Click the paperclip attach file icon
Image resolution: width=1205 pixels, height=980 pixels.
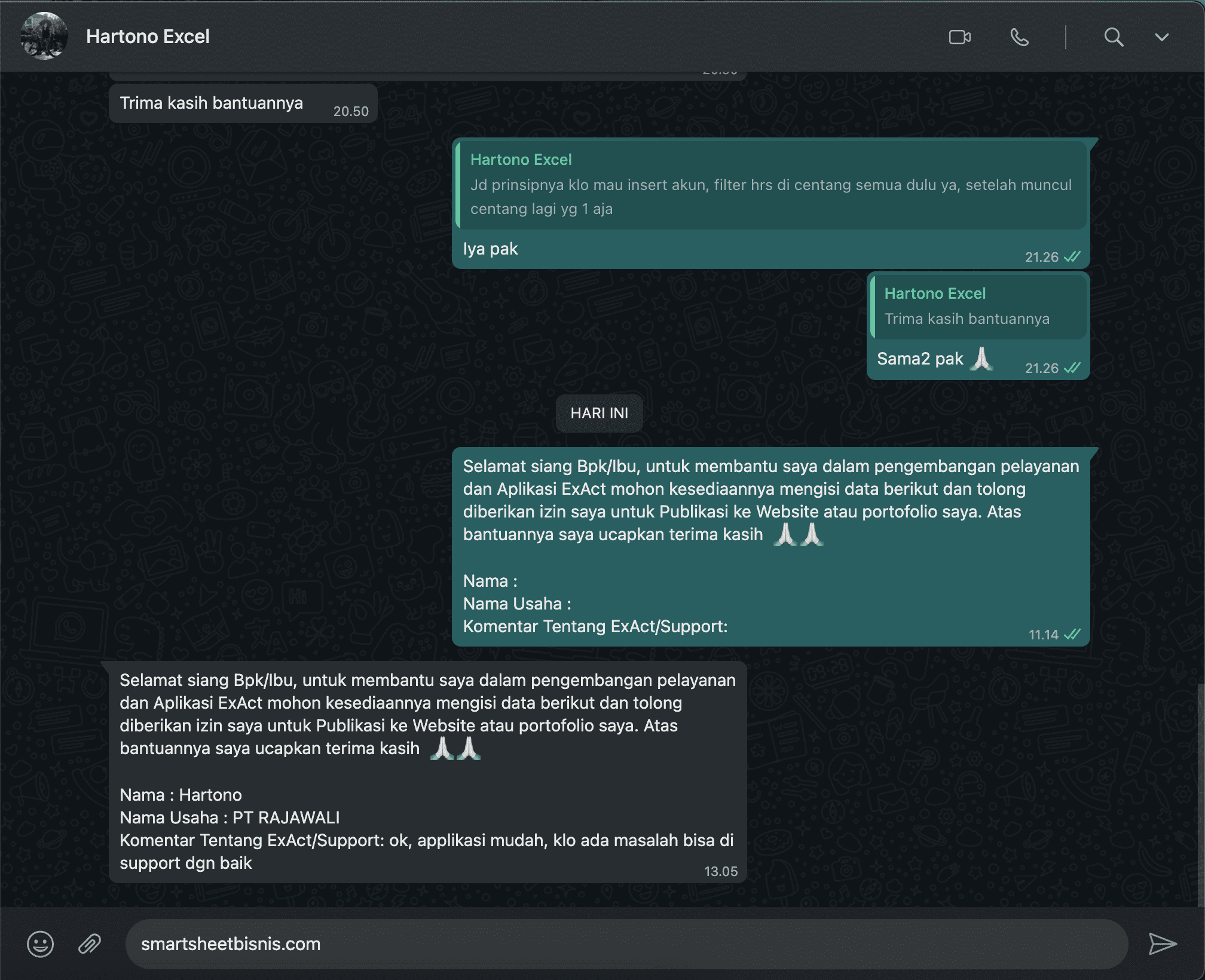(90, 944)
